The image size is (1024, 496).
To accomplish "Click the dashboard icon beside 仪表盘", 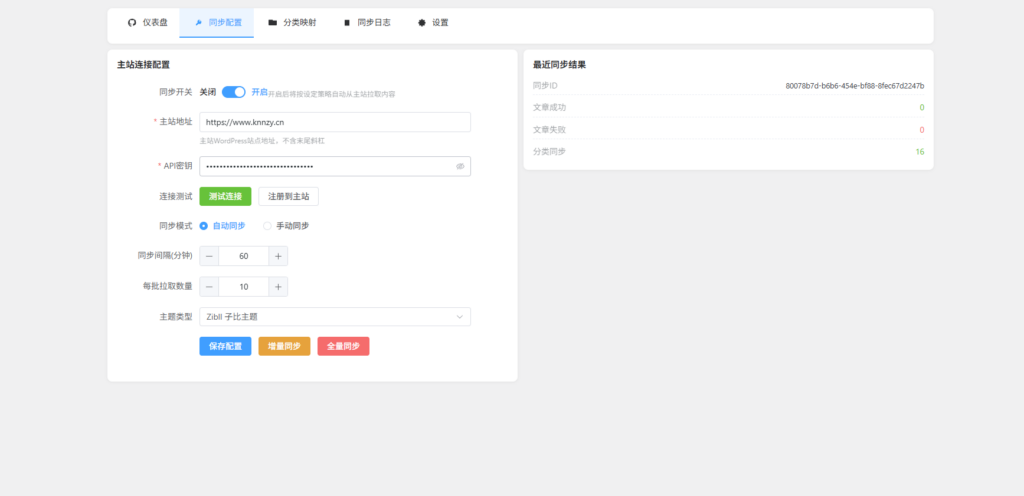I will coord(132,22).
